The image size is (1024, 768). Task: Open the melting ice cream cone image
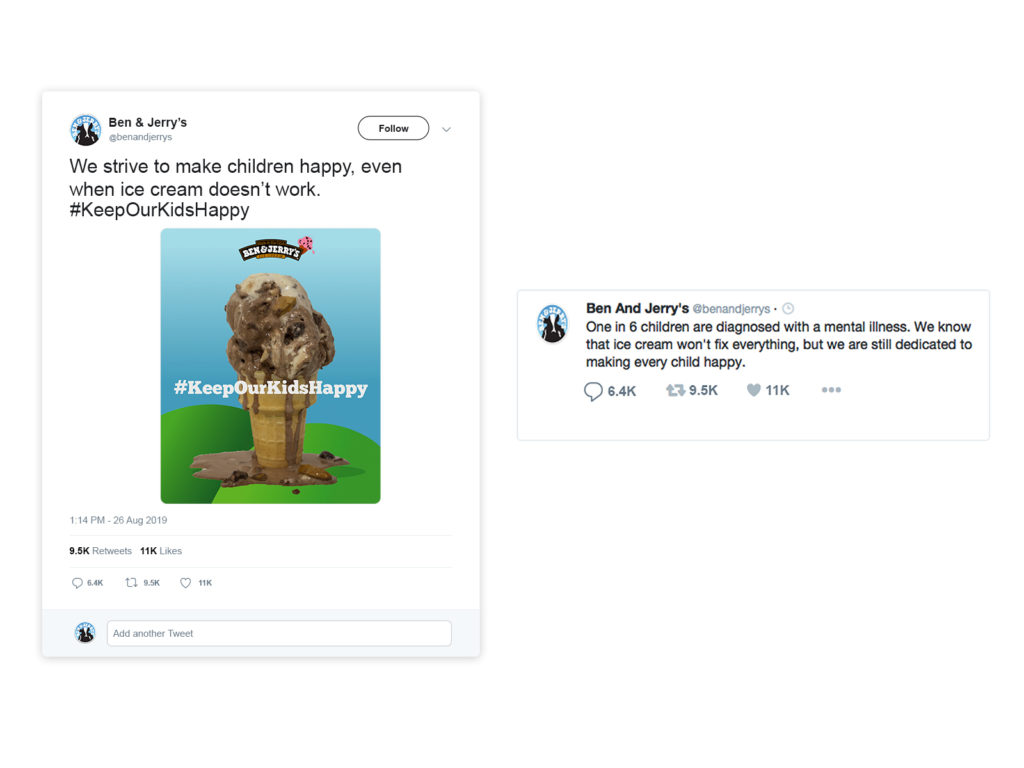(270, 366)
